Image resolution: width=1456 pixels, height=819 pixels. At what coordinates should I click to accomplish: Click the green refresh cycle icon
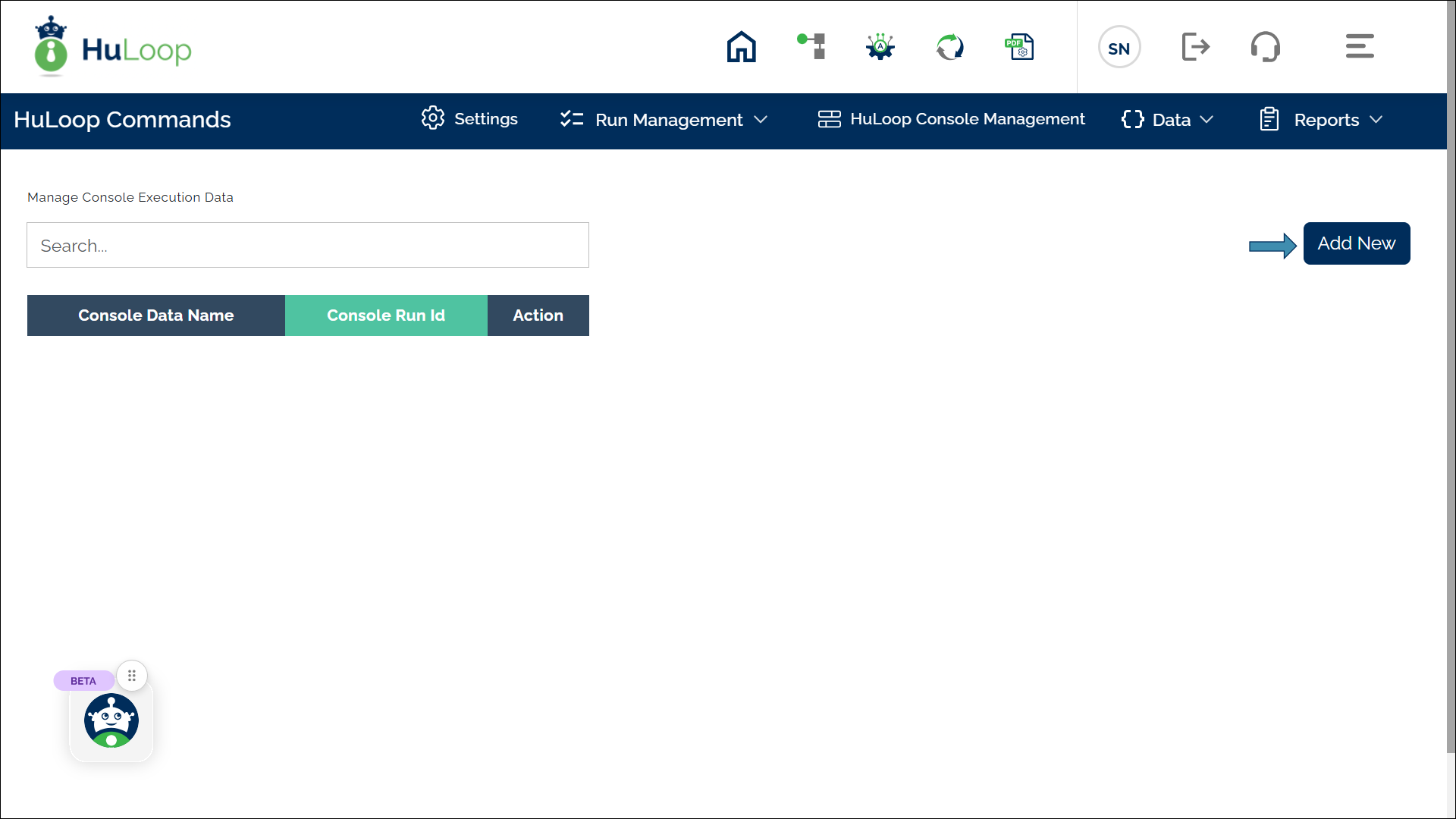coord(949,47)
